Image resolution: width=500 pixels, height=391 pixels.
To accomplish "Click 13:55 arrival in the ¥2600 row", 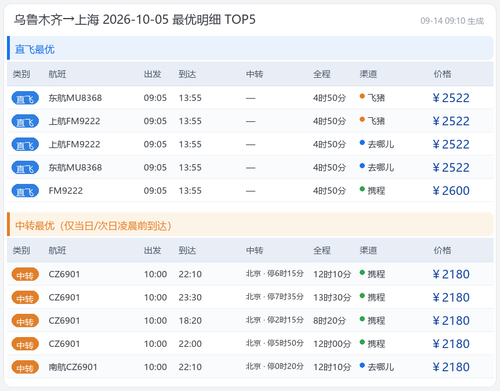I will tap(190, 191).
